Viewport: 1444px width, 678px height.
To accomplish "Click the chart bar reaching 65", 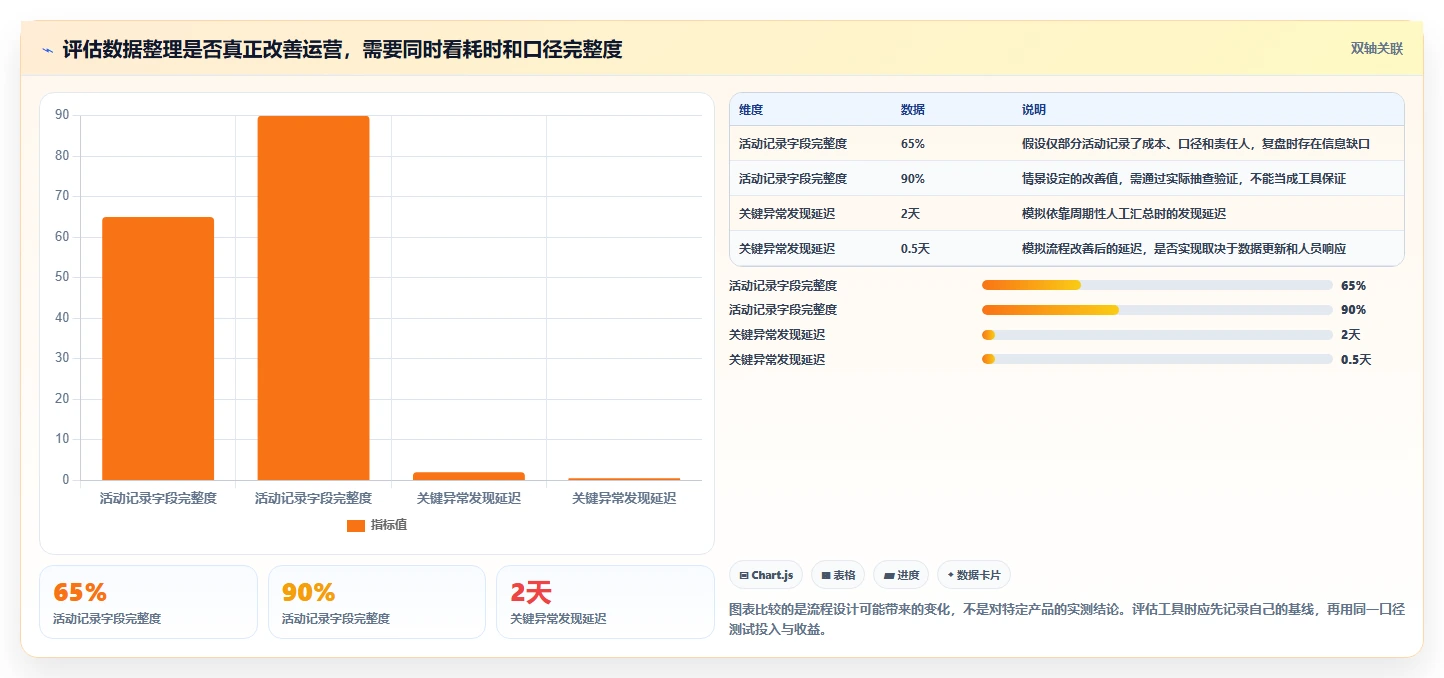I will click(158, 348).
